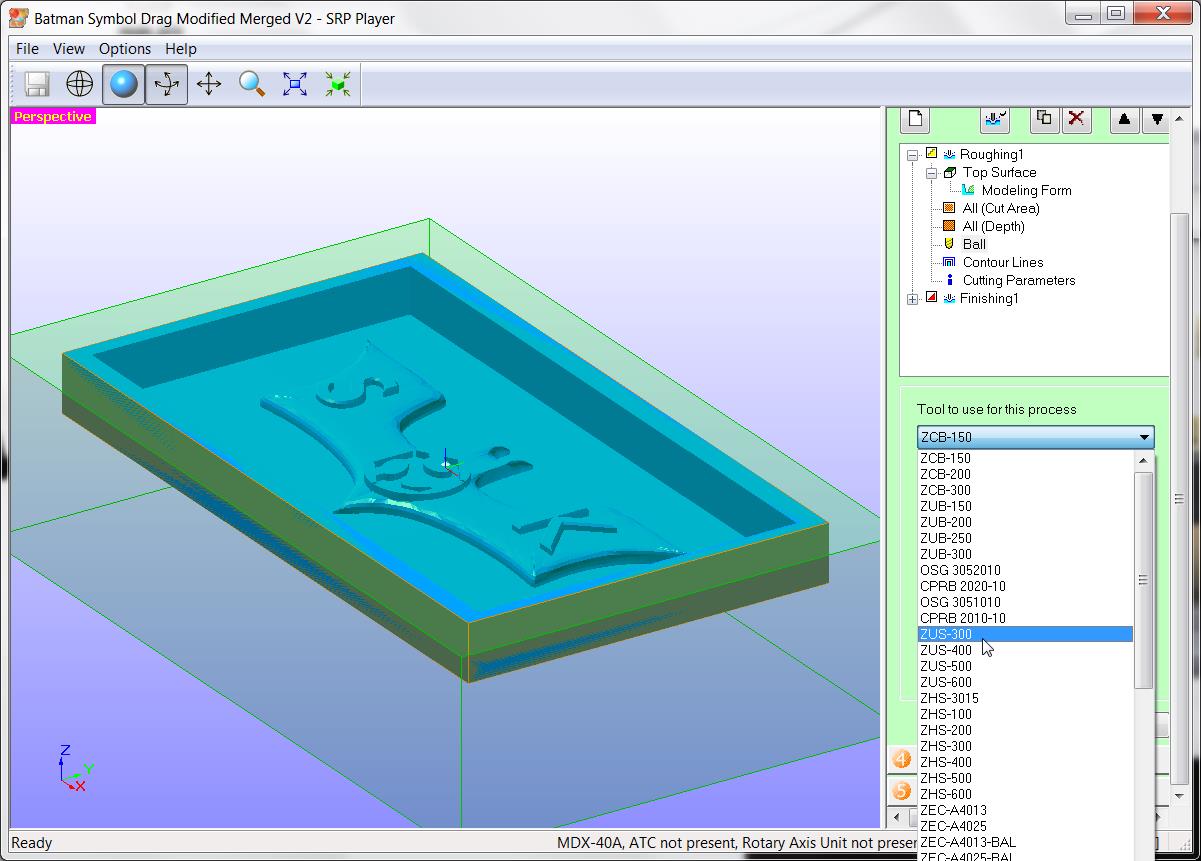1201x861 pixels.
Task: Delete process with the red X
Action: click(x=1076, y=119)
